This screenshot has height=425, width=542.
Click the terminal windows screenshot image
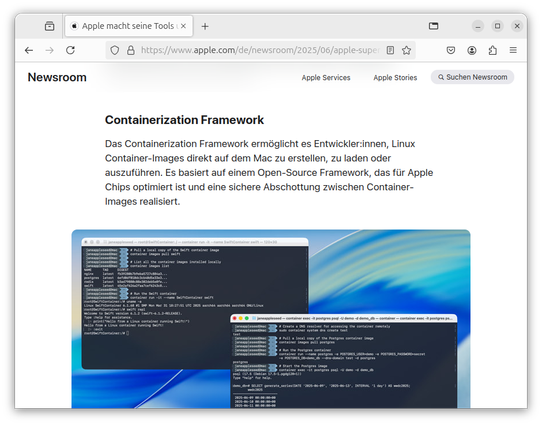(x=271, y=319)
